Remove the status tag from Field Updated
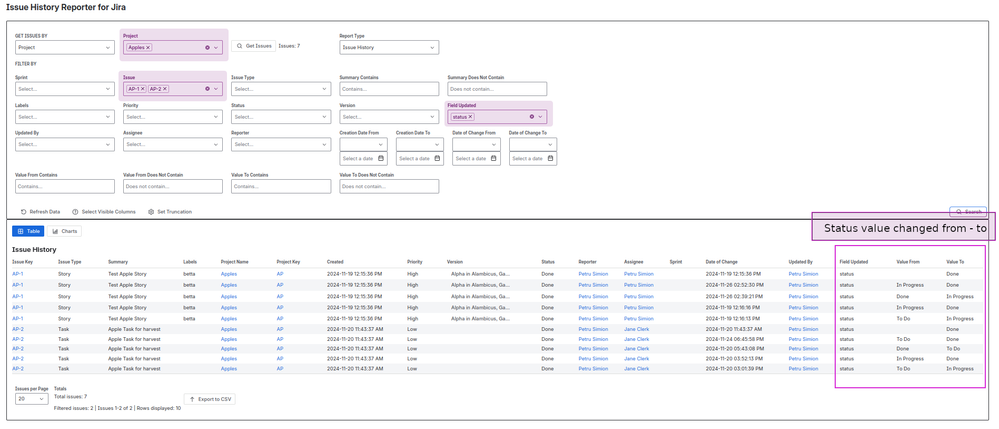This screenshot has width=999, height=429. tap(470, 117)
